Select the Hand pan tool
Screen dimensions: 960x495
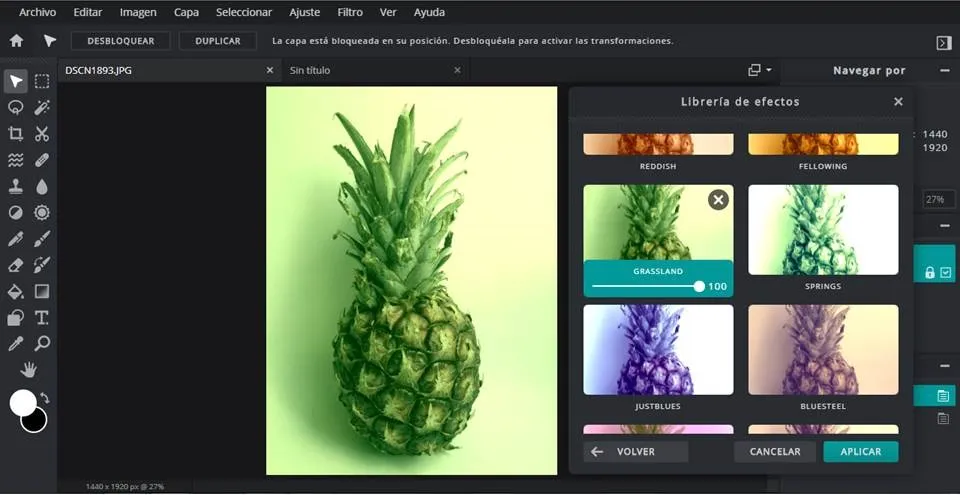click(x=28, y=370)
